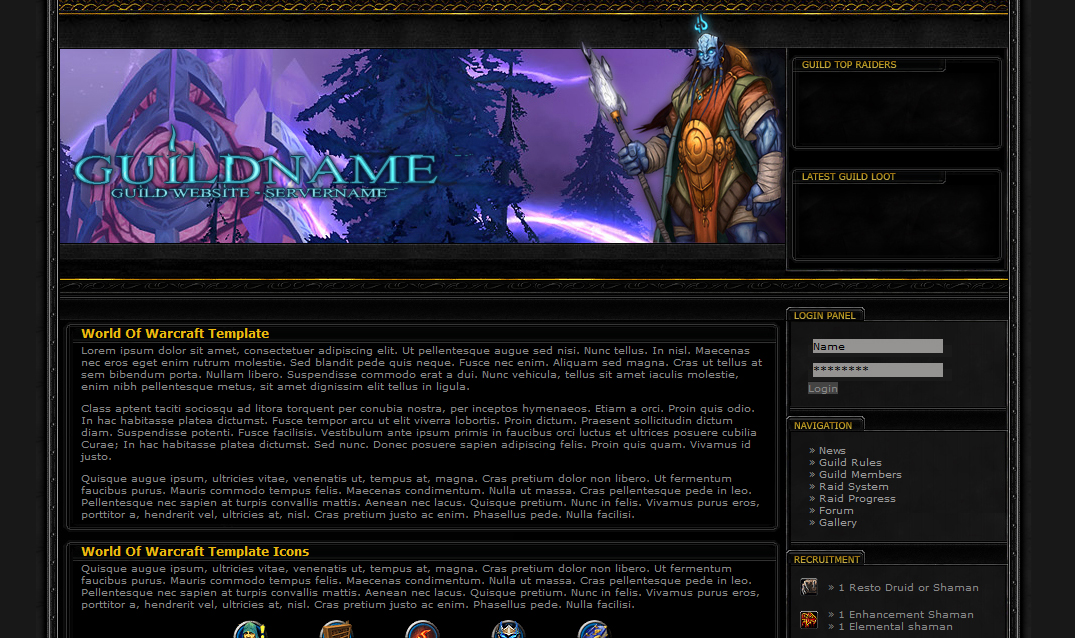
Task: Click the hooded figure quest icon
Action: [250, 629]
